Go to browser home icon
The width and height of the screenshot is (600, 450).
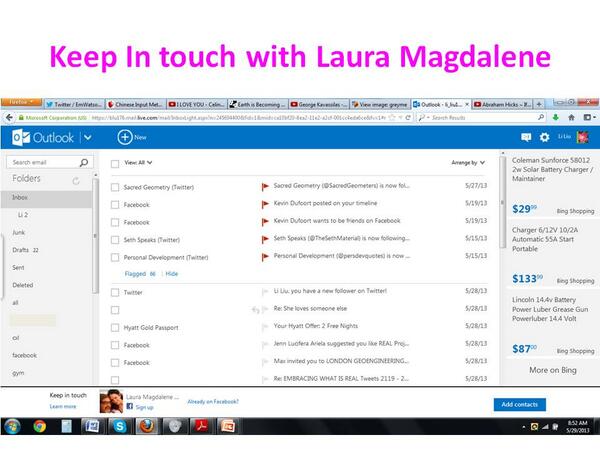click(571, 117)
